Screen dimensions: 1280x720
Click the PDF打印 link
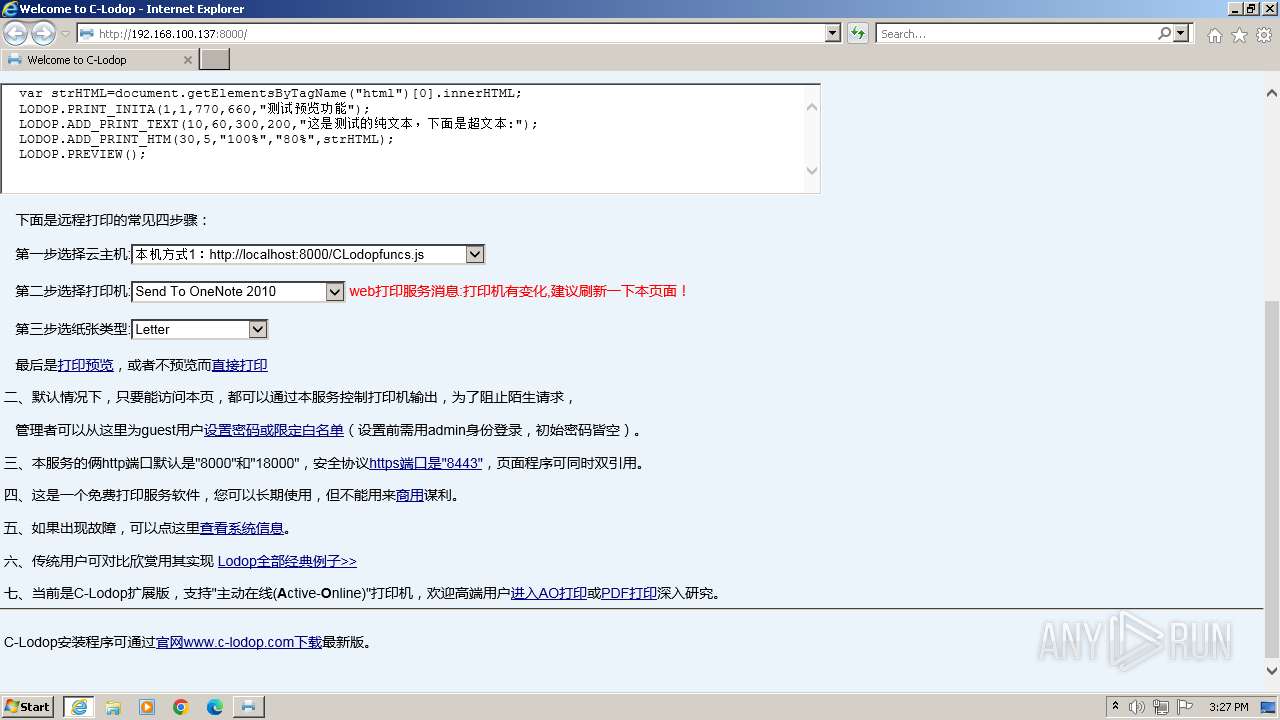[629, 593]
